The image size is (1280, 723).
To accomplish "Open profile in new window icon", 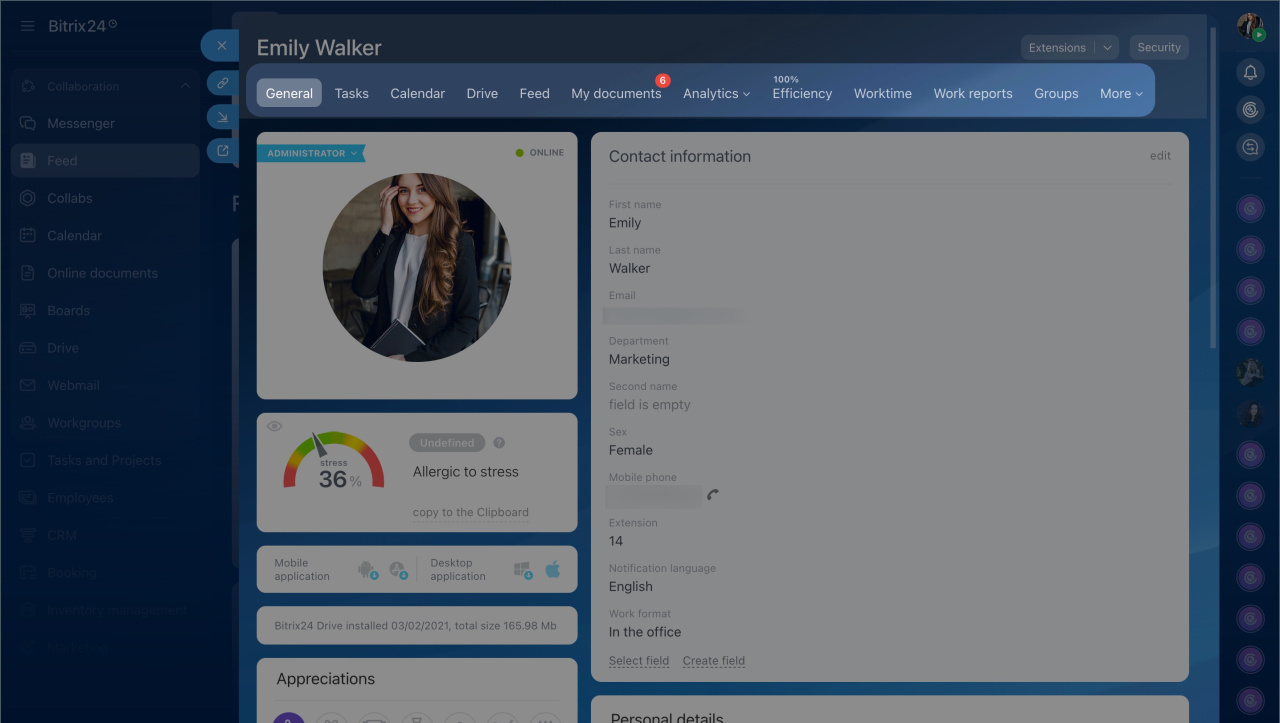I will [x=222, y=151].
